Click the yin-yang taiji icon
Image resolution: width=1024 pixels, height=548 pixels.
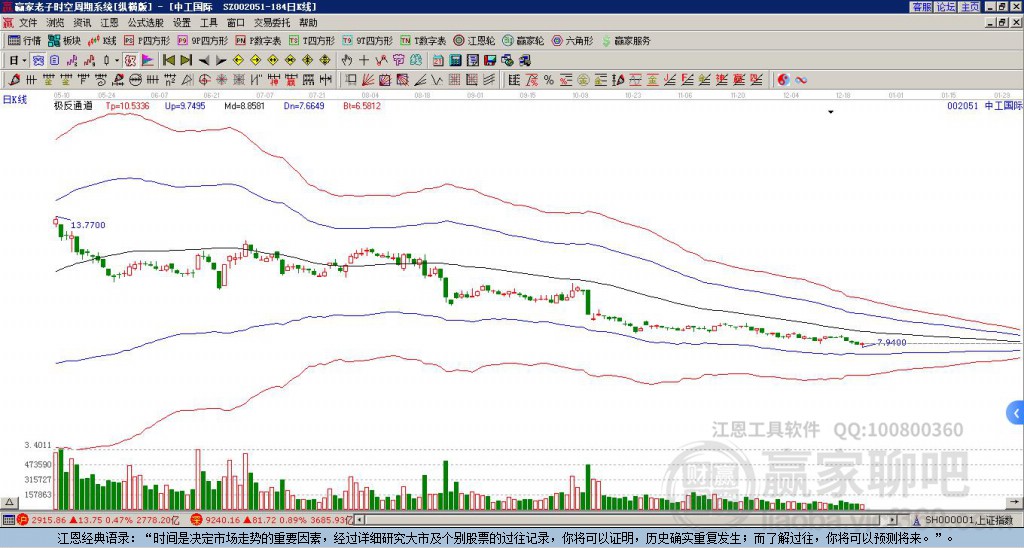coord(784,80)
